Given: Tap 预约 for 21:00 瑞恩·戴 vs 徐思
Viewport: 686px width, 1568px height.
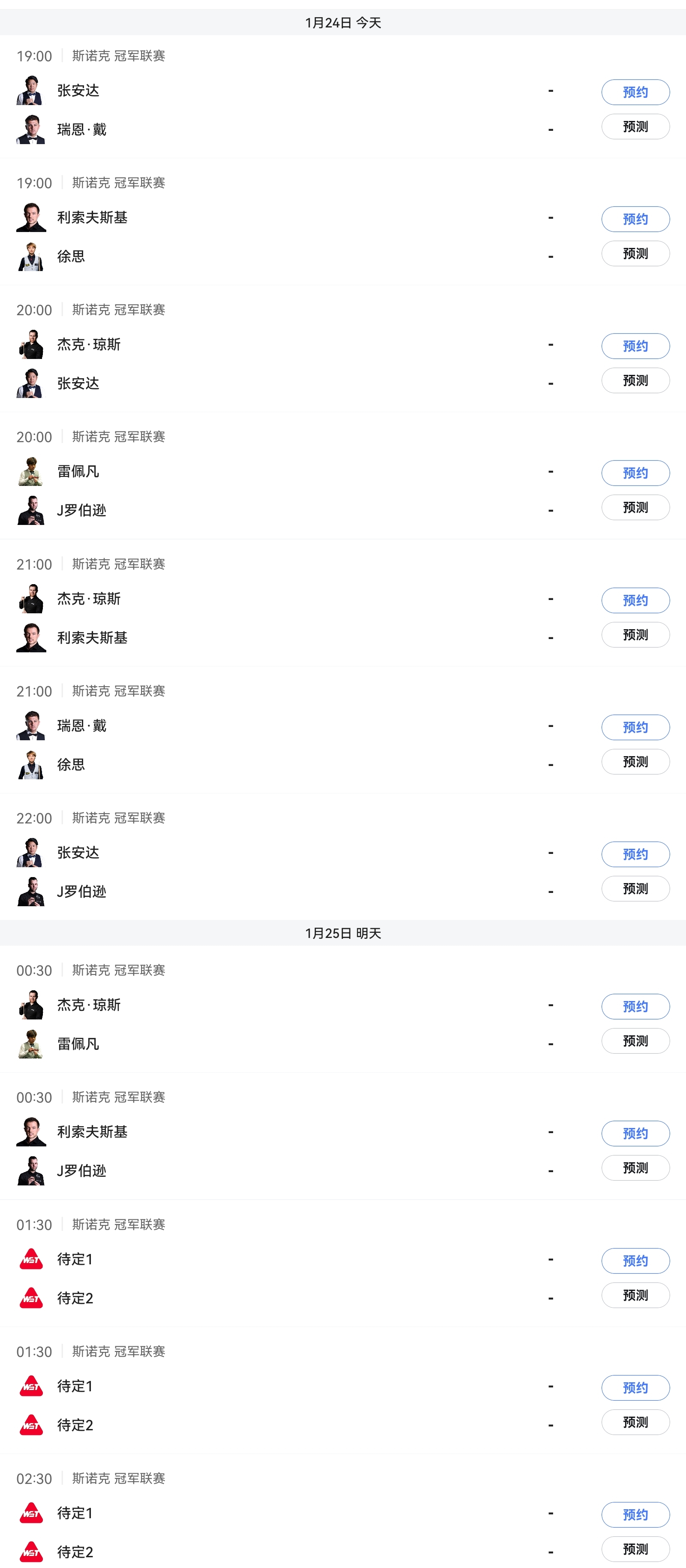Looking at the screenshot, I should tap(635, 727).
